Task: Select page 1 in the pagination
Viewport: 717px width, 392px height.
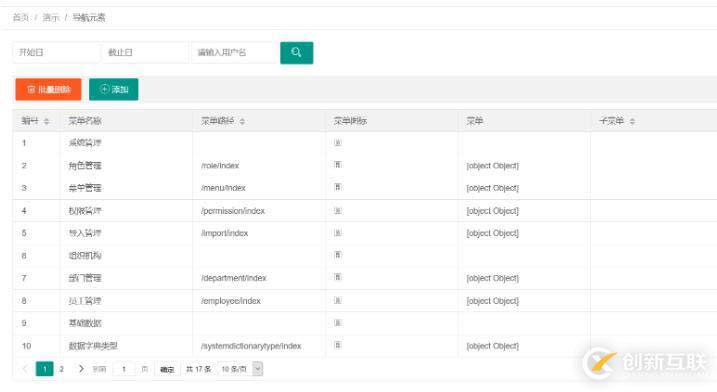Action: [x=45, y=369]
